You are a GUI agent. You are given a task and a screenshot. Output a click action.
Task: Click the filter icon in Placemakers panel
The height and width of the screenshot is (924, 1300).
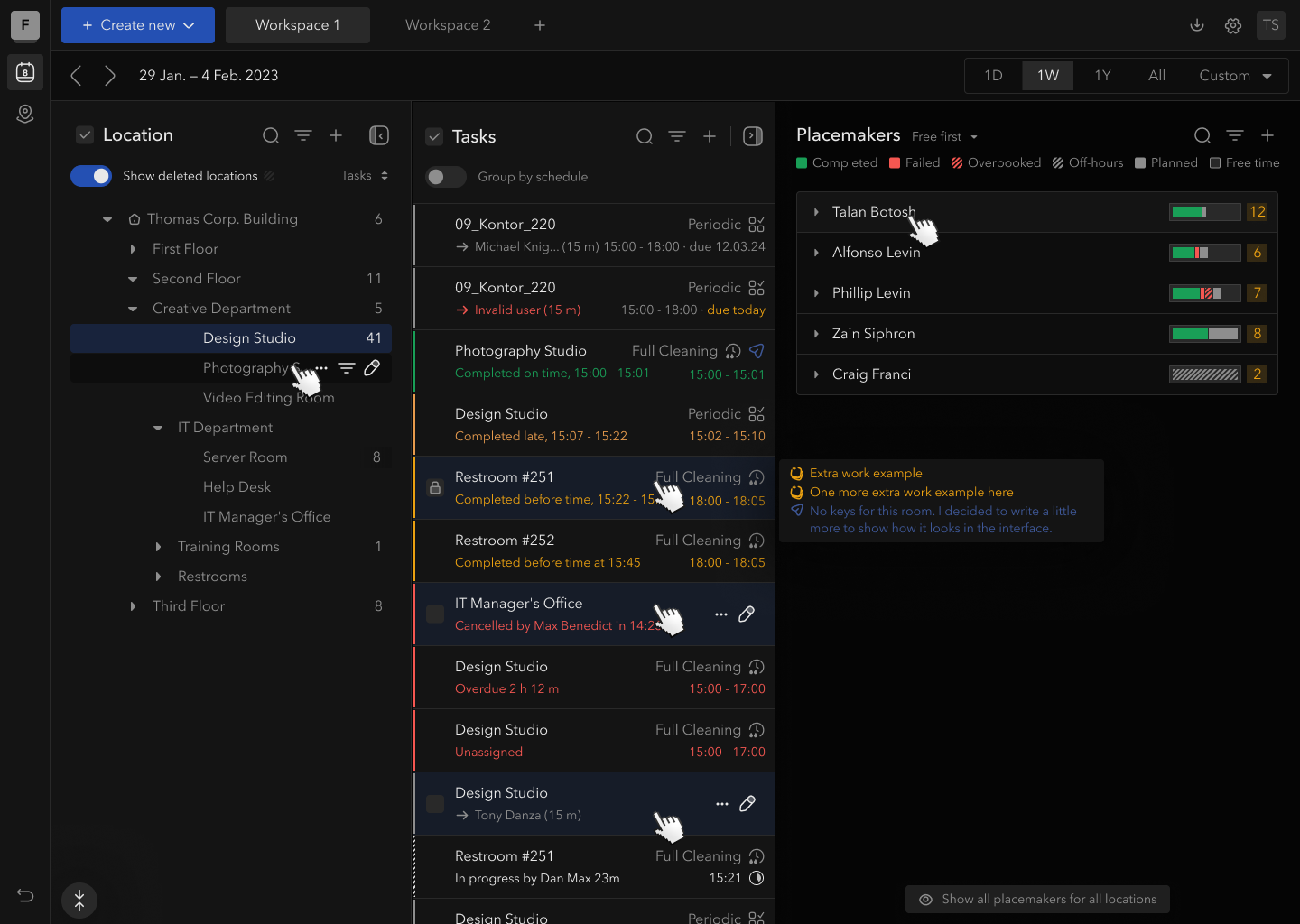(1235, 135)
